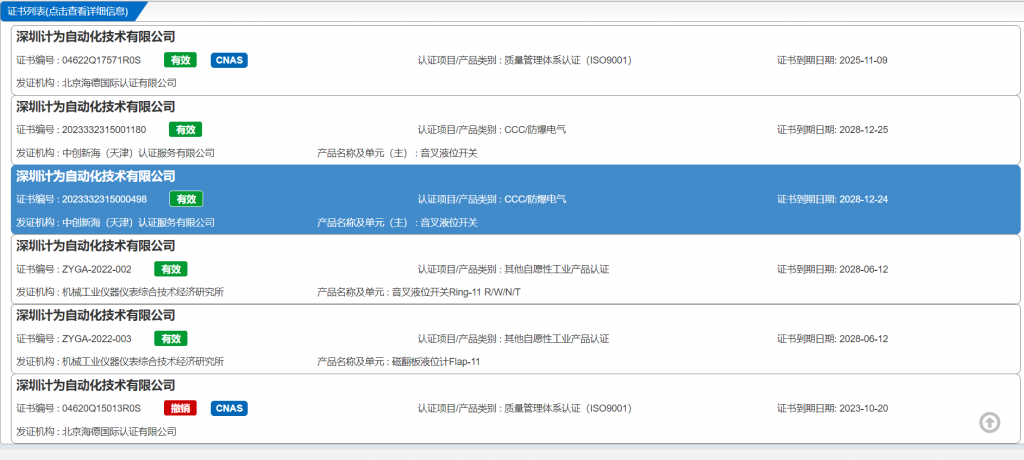Select certificate number 04620Q15013R0S text

101,408
